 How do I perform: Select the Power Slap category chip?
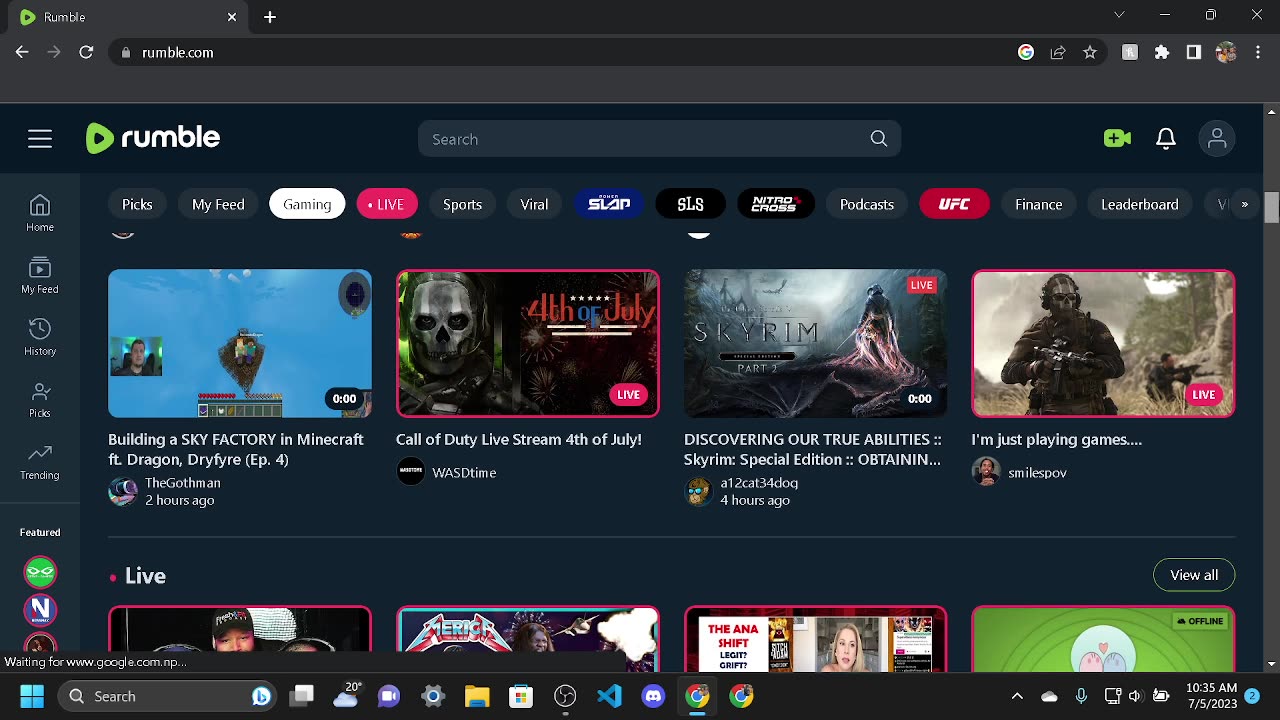[609, 204]
